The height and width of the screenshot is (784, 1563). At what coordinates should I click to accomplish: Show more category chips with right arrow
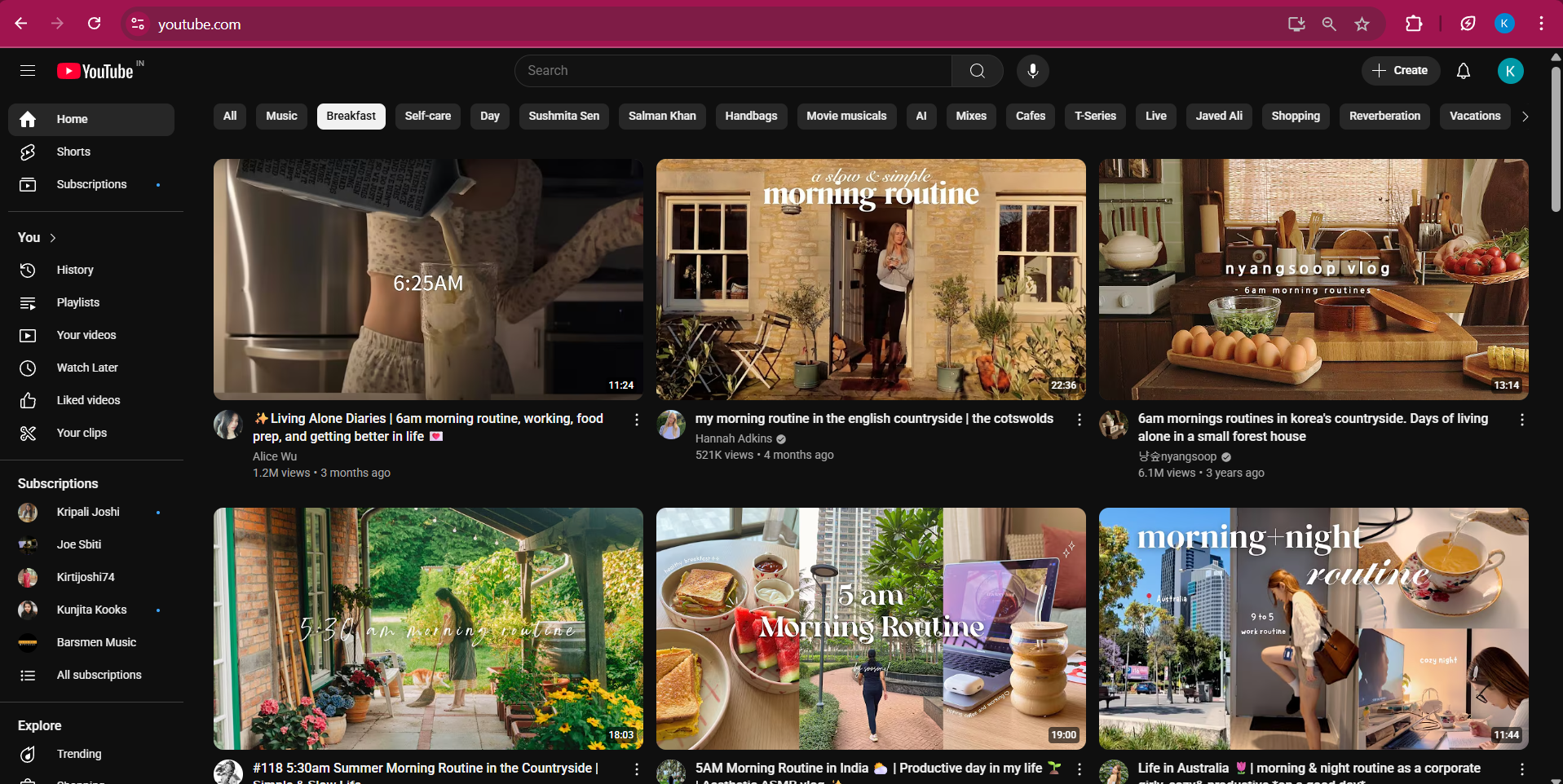click(1525, 117)
